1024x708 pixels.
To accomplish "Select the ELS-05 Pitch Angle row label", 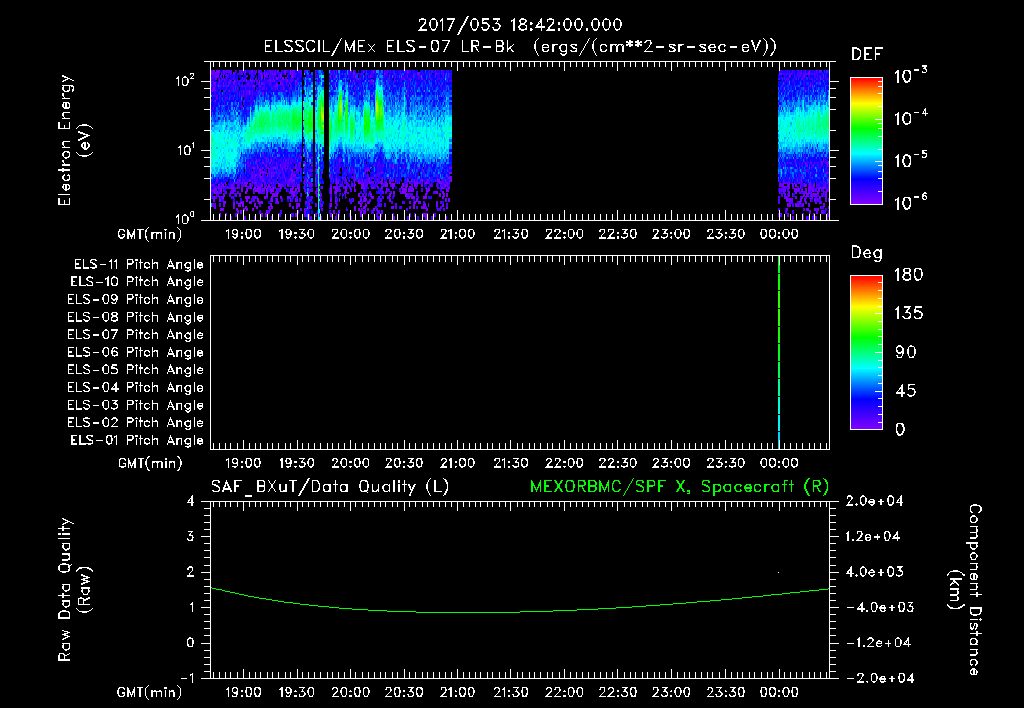I will 136,370.
